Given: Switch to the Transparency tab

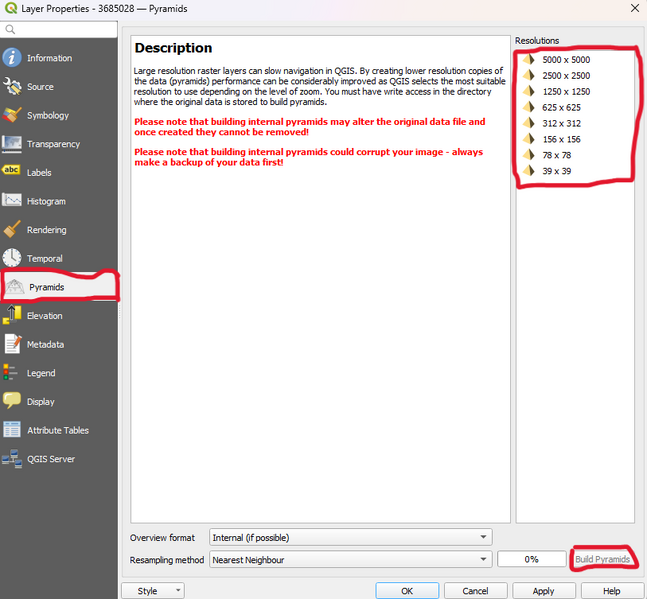Looking at the screenshot, I should [59, 144].
